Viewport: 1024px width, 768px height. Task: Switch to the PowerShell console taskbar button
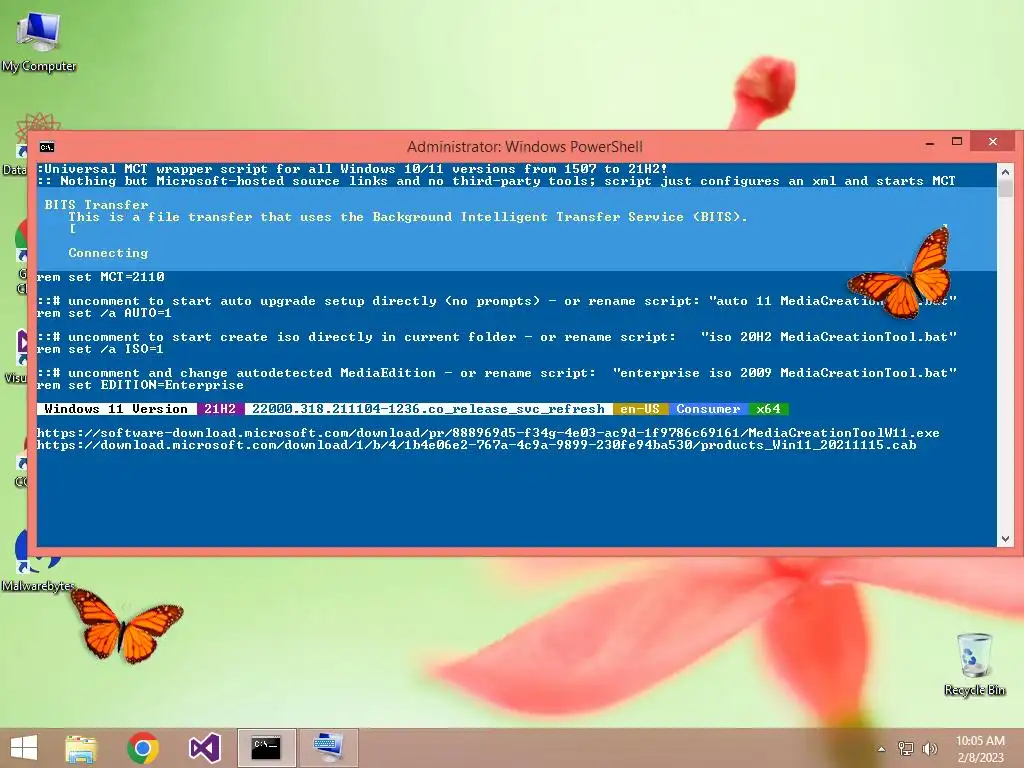coord(266,748)
